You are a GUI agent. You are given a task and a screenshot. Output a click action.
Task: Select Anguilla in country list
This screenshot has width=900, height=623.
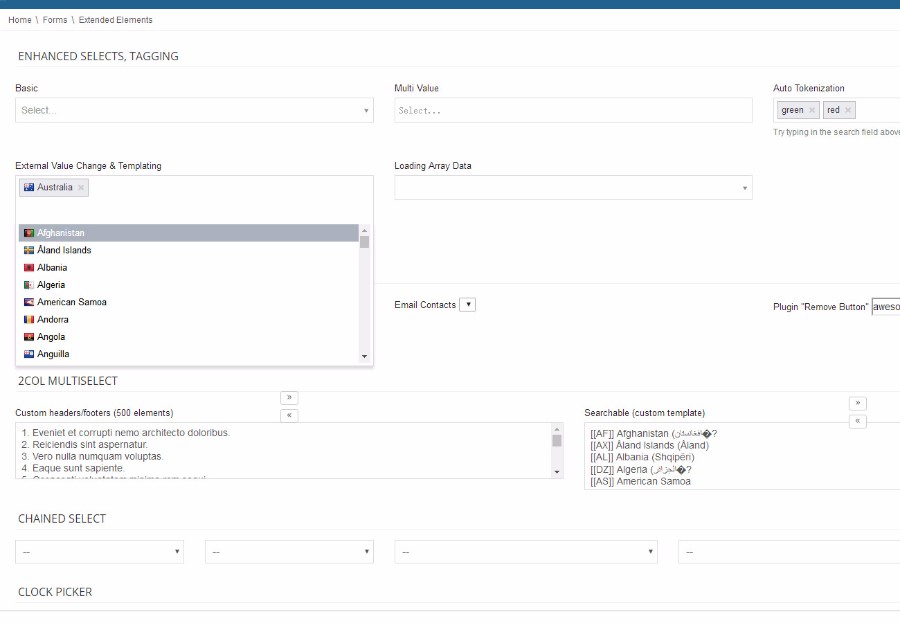[189, 354]
